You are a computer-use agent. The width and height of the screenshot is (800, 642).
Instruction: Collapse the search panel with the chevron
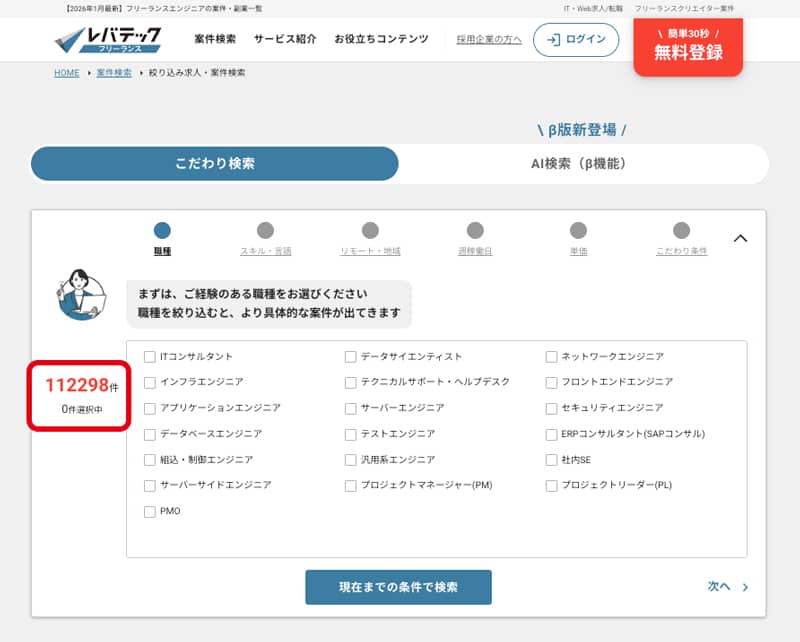(741, 239)
